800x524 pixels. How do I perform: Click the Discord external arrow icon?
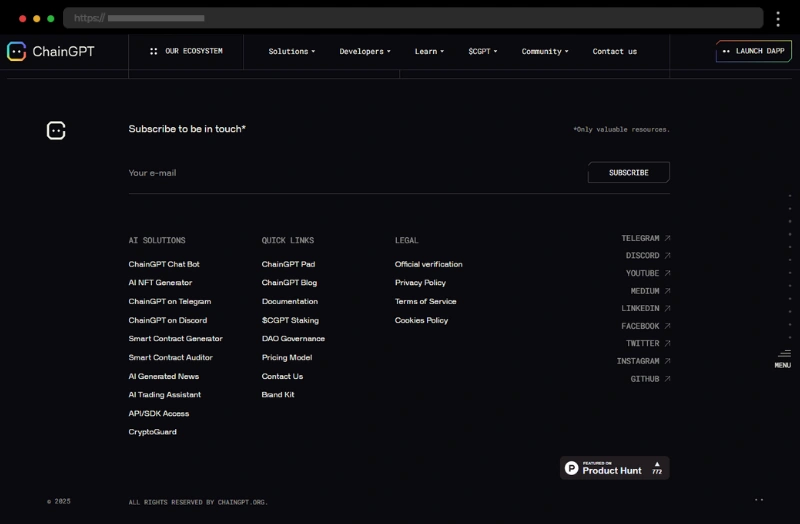click(x=667, y=256)
